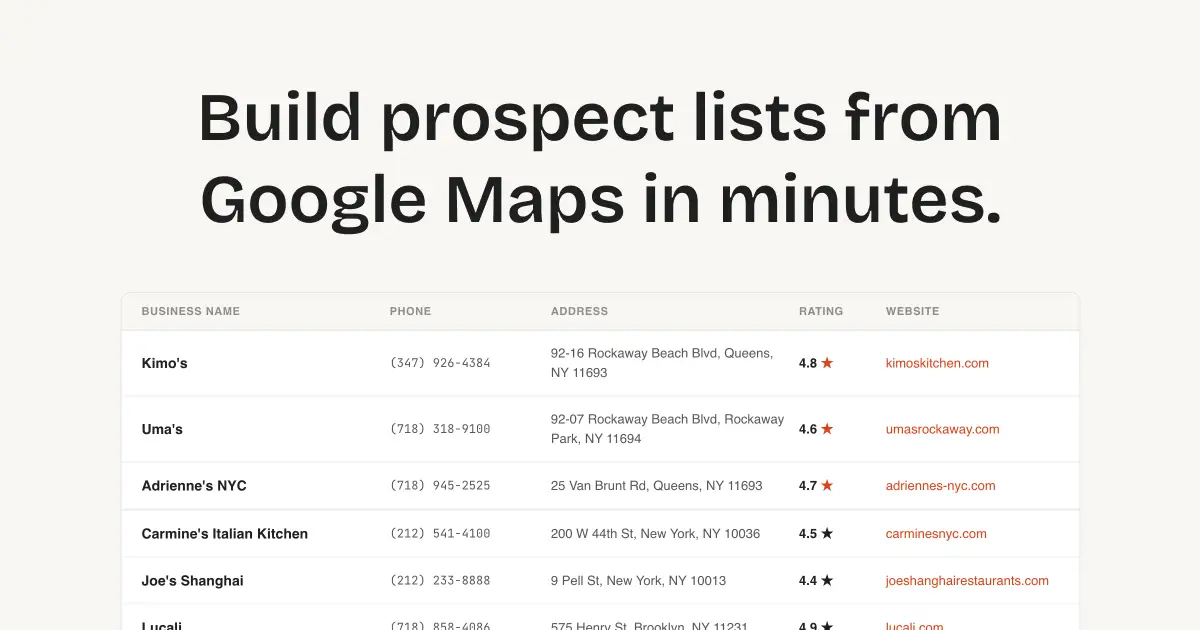The height and width of the screenshot is (630, 1200).
Task: Click the WEBSITE column header
Action: [912, 311]
